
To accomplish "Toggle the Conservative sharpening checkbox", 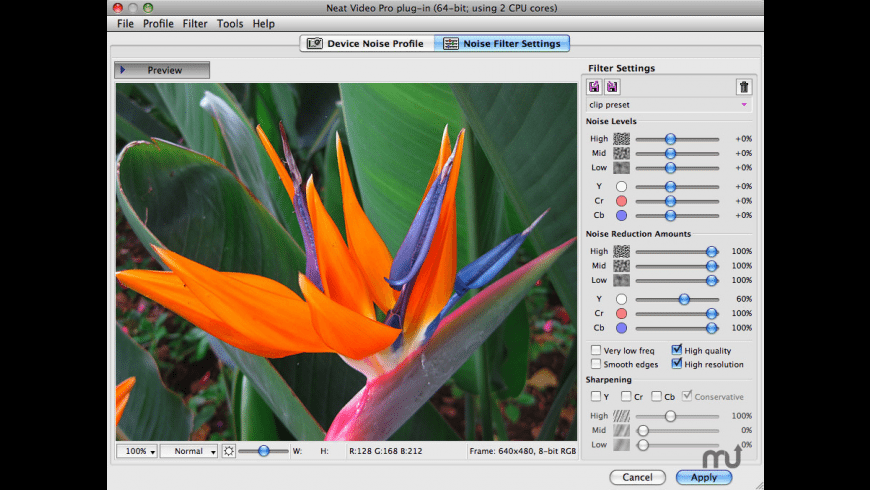I will pos(687,396).
